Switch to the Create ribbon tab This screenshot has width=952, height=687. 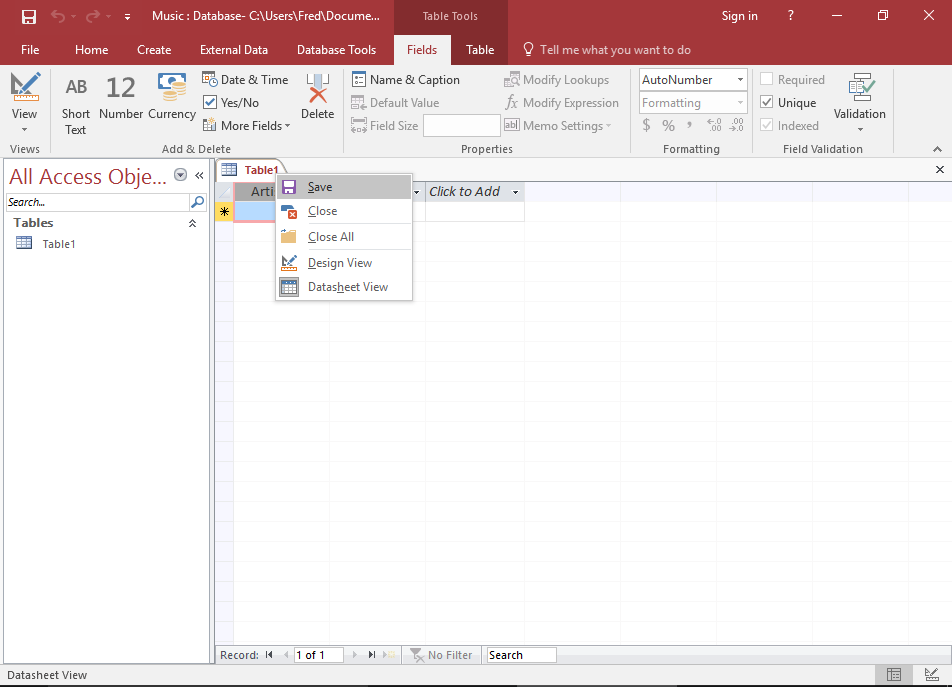[154, 50]
